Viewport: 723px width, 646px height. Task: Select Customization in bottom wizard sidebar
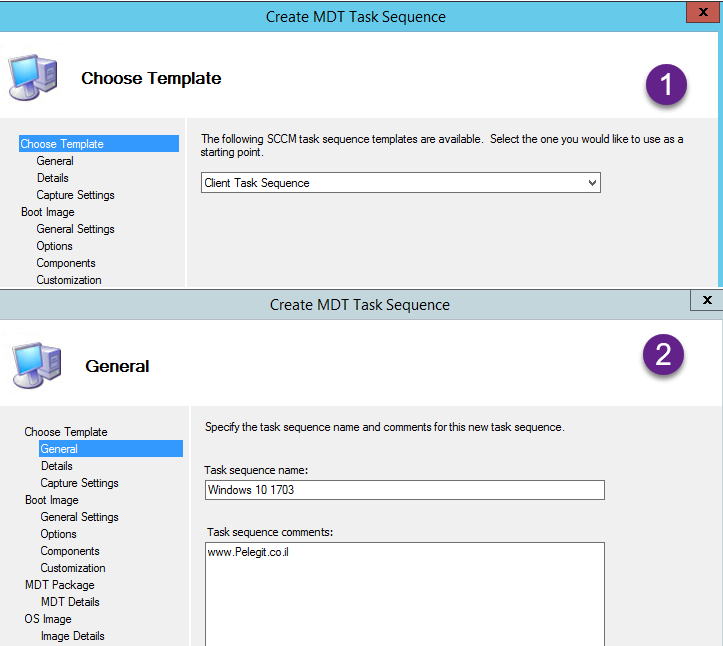pos(73,568)
